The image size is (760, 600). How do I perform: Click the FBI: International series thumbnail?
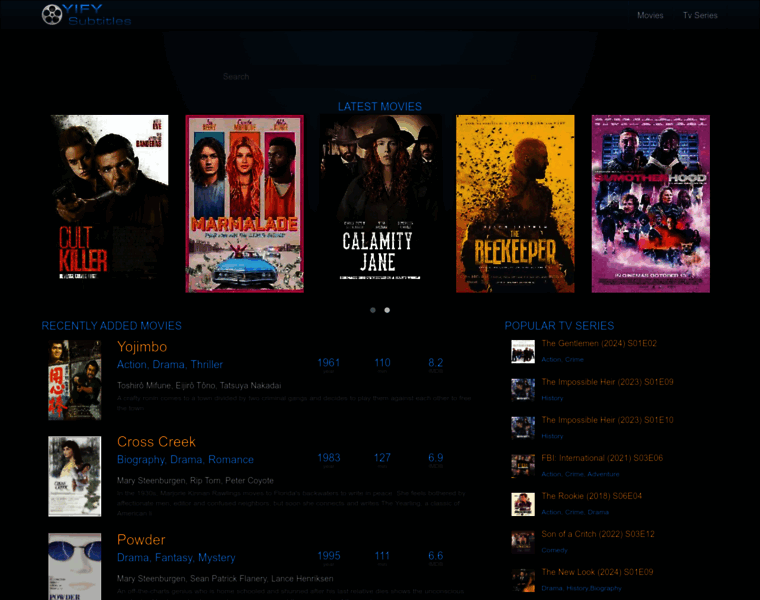(x=523, y=466)
